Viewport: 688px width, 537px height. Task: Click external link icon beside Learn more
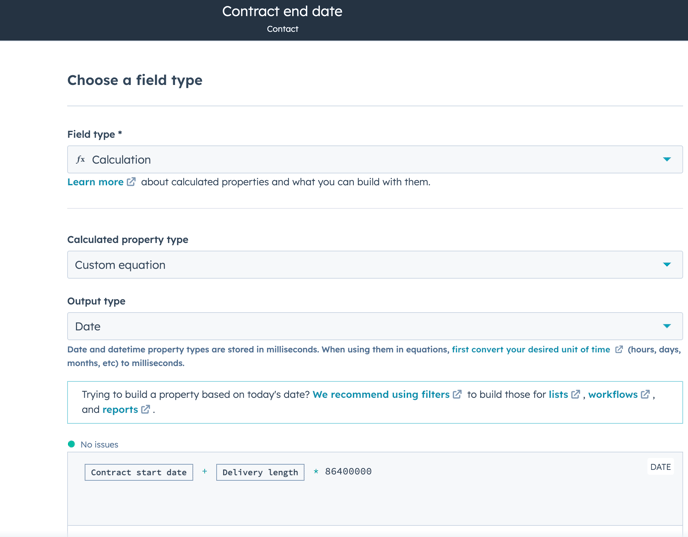pos(131,182)
